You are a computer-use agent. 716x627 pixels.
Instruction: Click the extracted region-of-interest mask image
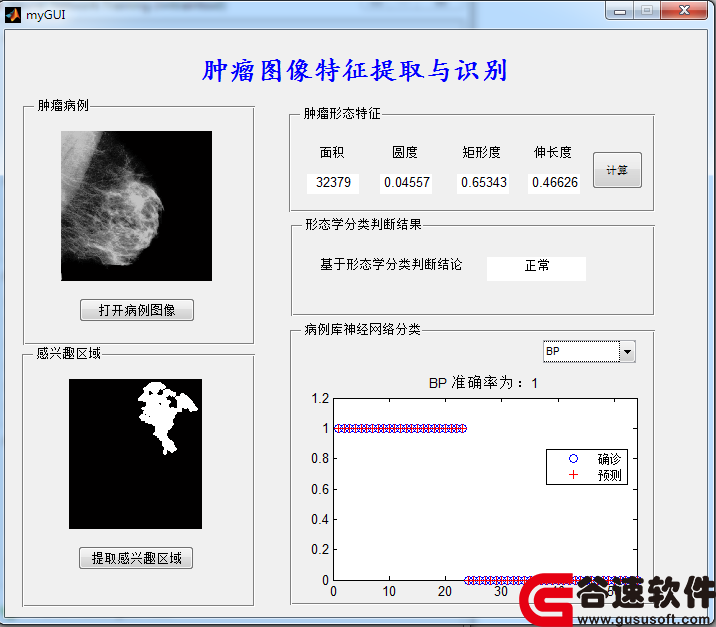pos(136,454)
